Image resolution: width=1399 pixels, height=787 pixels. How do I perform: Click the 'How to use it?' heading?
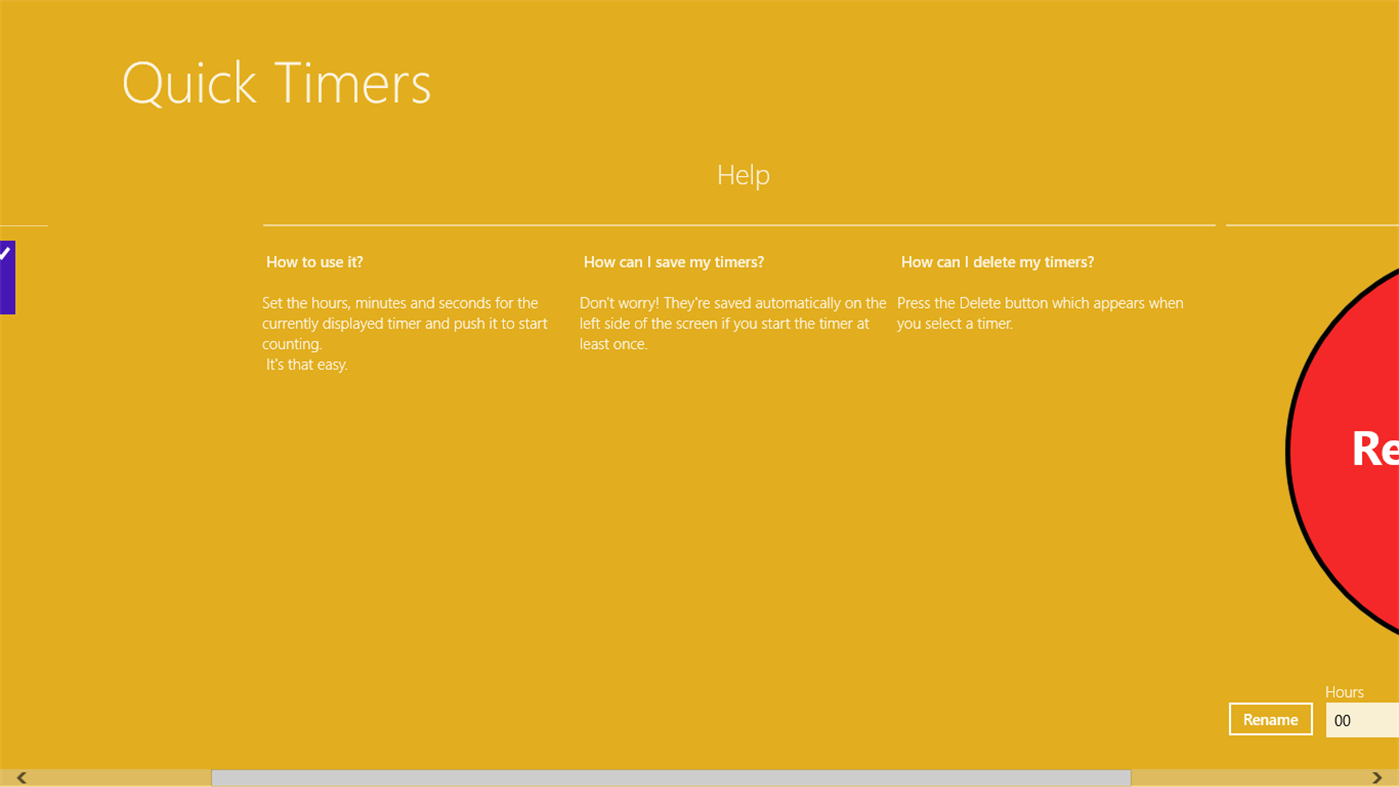(314, 261)
